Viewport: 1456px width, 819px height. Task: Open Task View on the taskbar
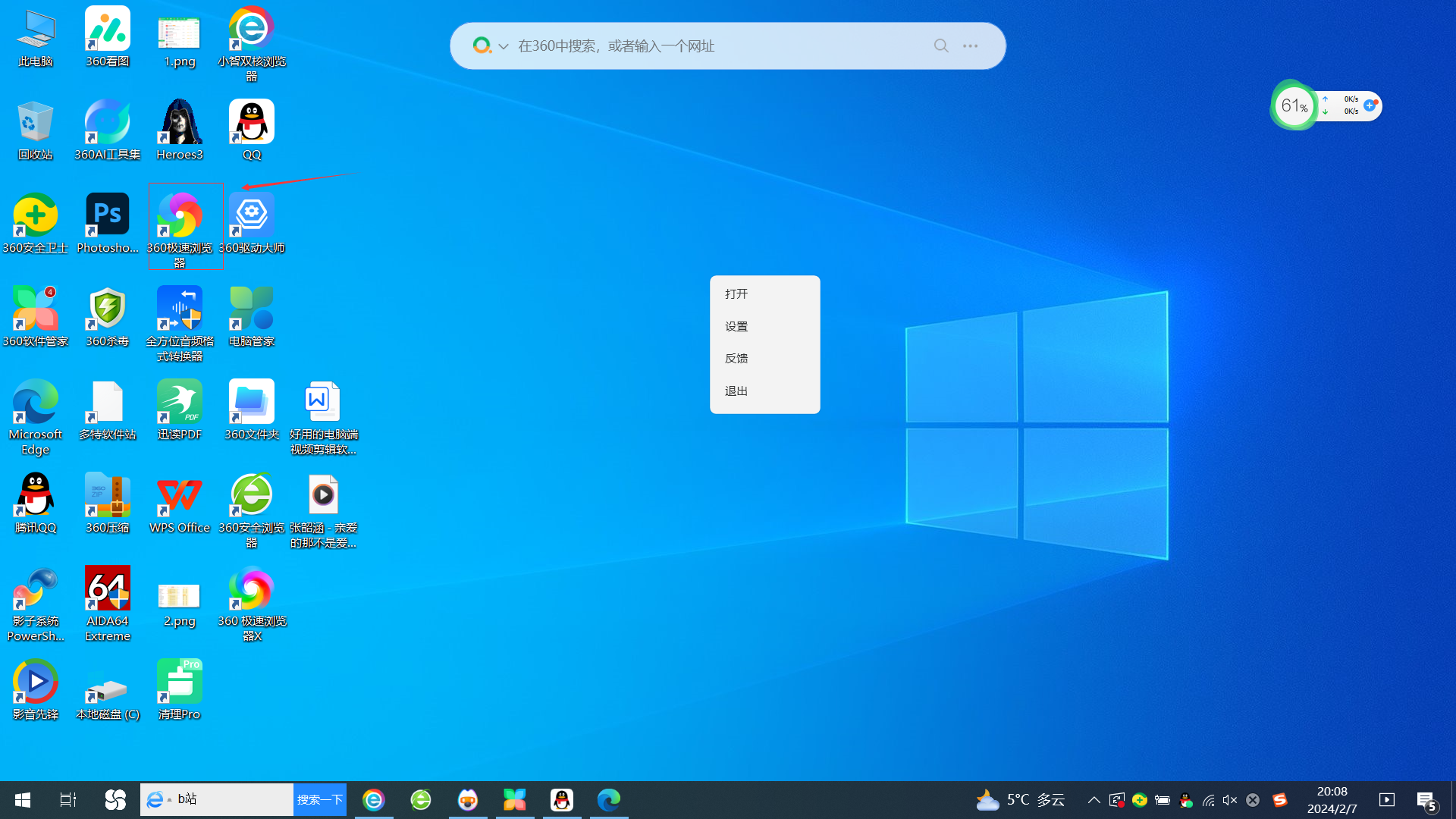67,800
